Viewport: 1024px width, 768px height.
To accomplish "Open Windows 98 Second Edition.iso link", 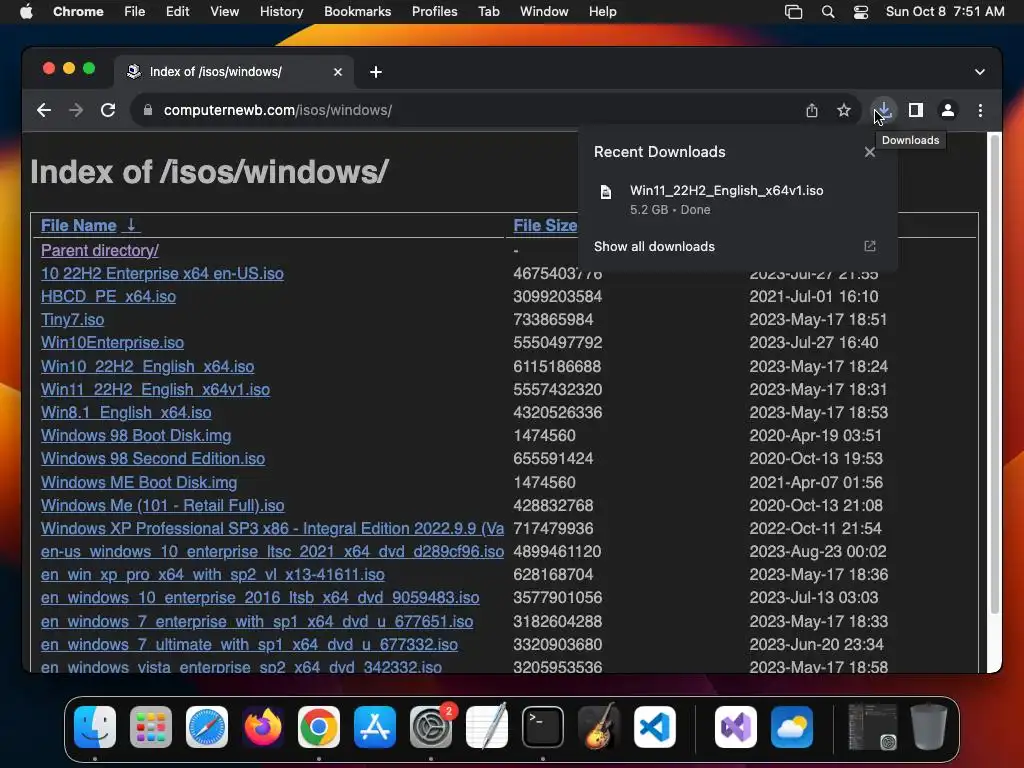I will 153,458.
